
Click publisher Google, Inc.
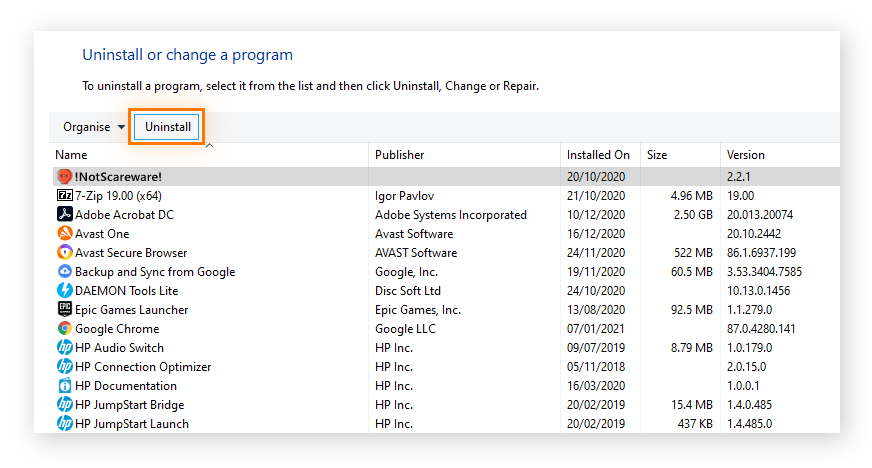click(x=406, y=272)
